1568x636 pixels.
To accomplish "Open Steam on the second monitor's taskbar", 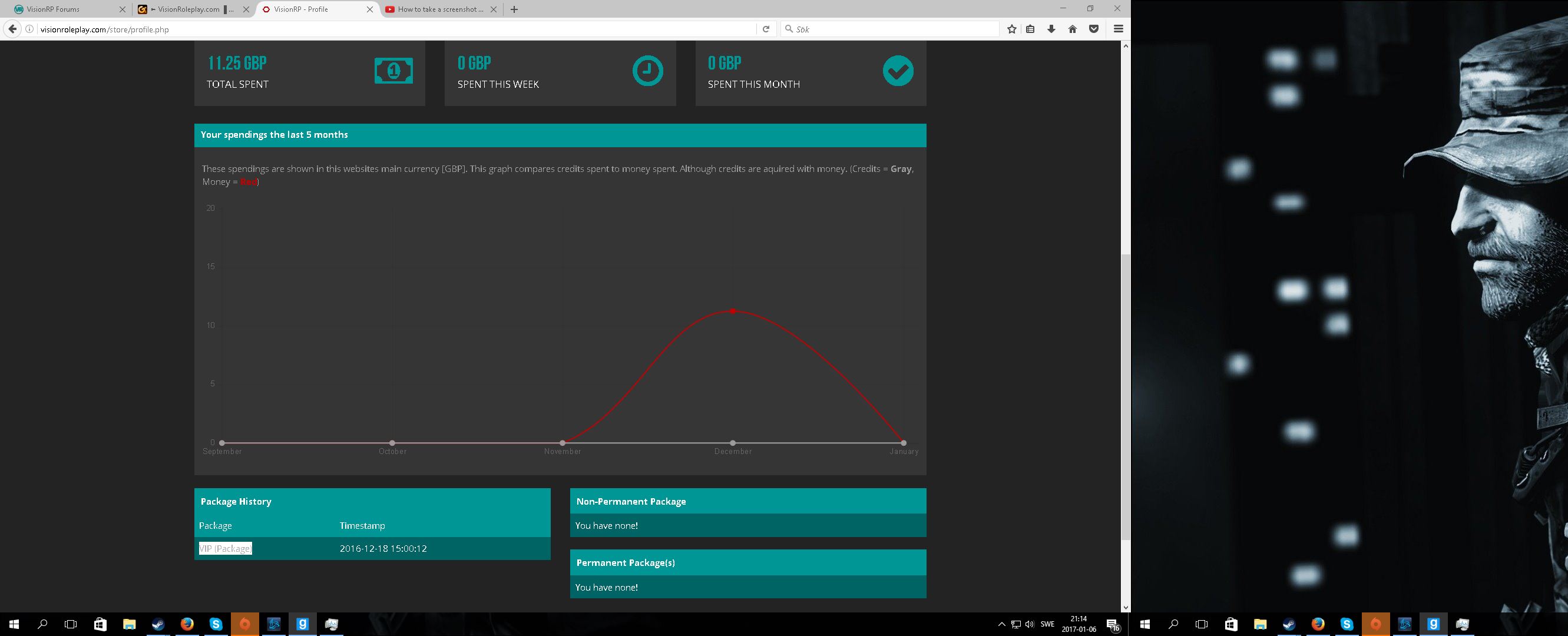I will tap(1289, 624).
